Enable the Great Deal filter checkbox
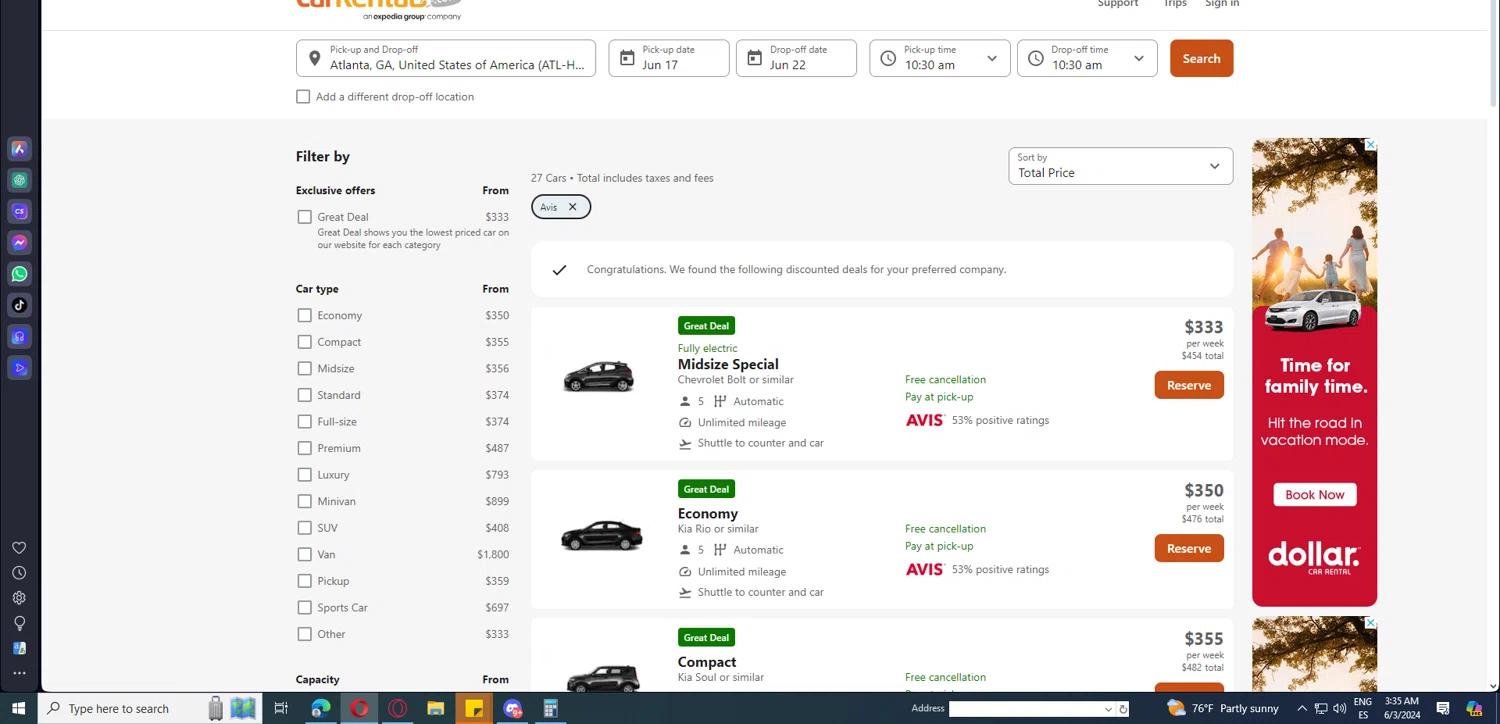Image resolution: width=1500 pixels, height=724 pixels. click(x=304, y=217)
